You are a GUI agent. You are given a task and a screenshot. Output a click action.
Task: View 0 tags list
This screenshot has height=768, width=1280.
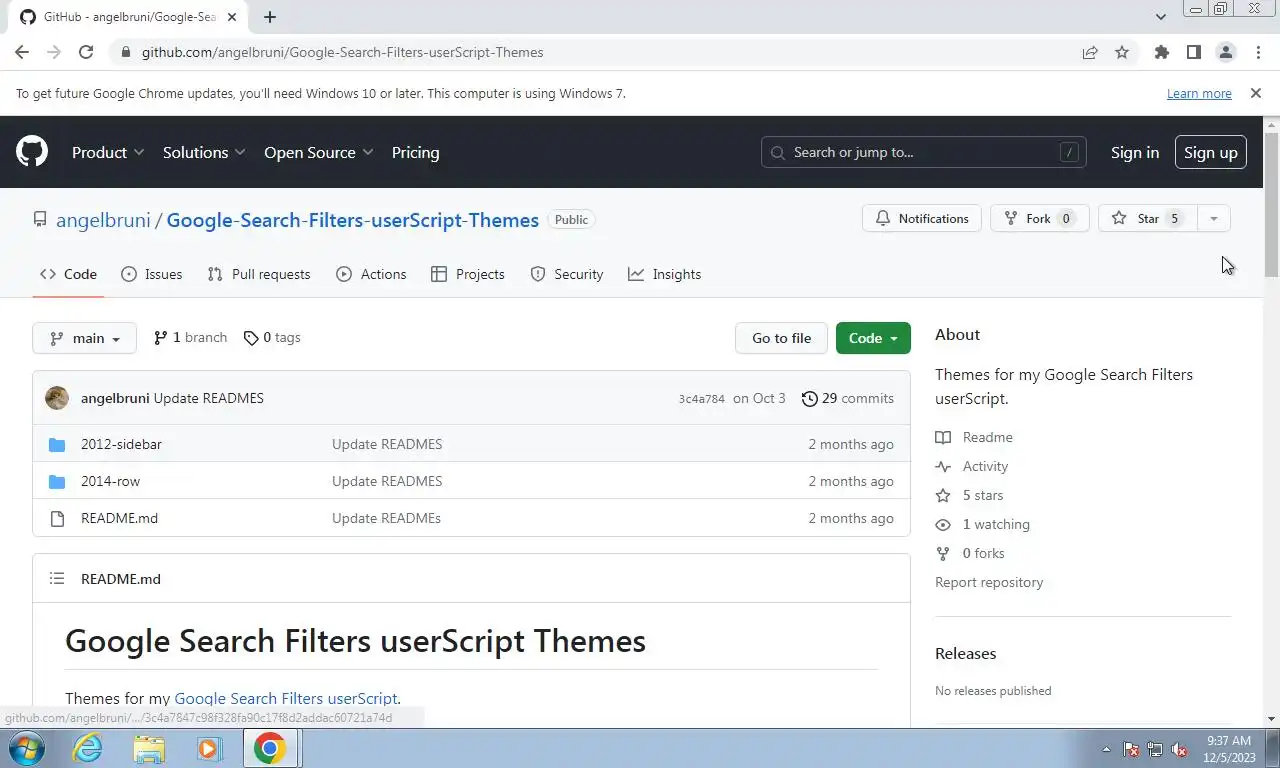pos(272,338)
